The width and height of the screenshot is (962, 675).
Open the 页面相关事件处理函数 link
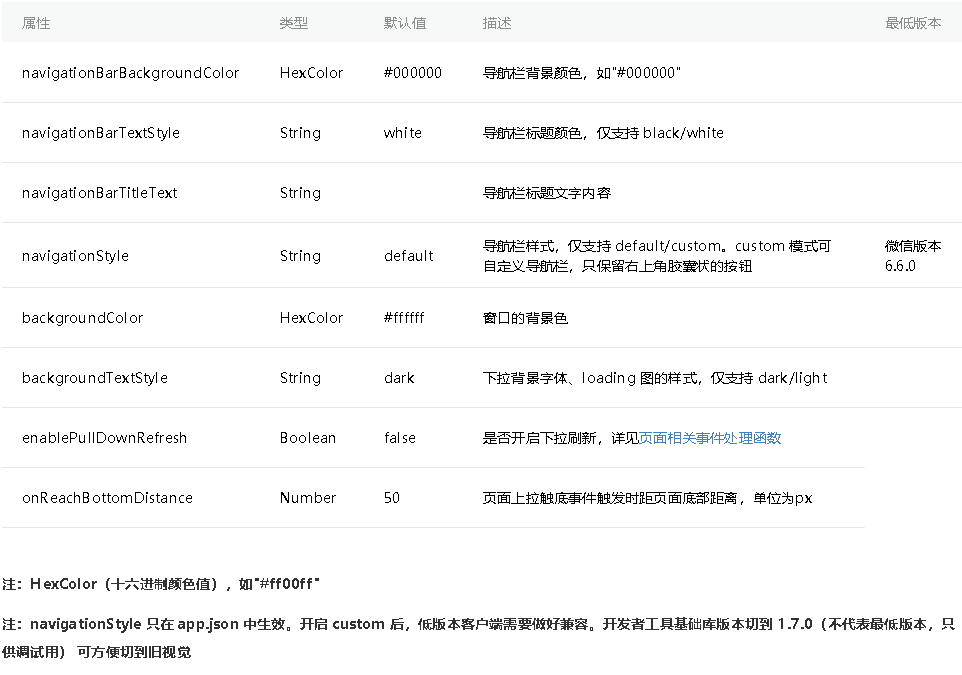tap(710, 438)
